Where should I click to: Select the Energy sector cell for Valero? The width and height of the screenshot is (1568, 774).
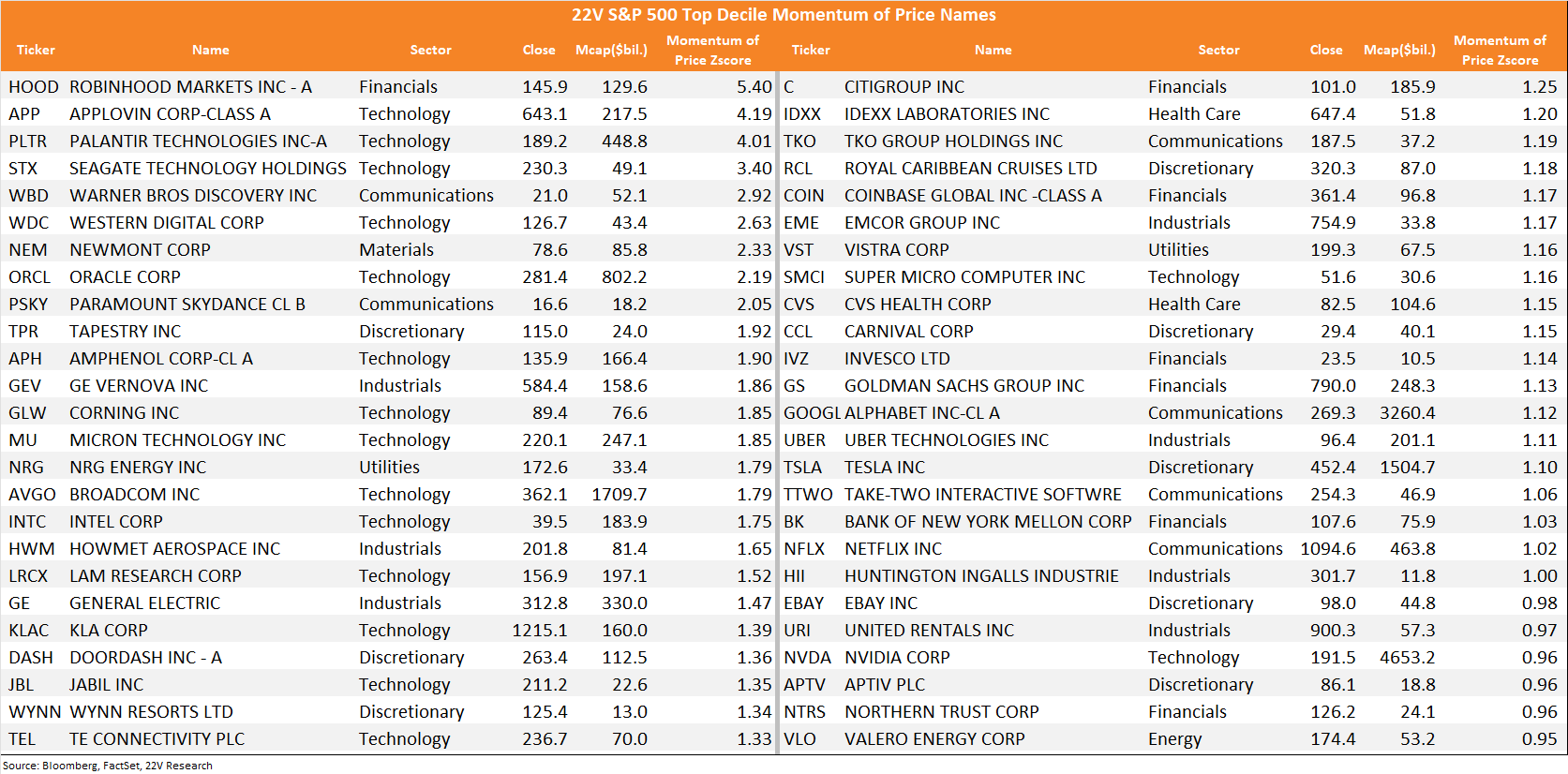pyautogui.click(x=1174, y=739)
